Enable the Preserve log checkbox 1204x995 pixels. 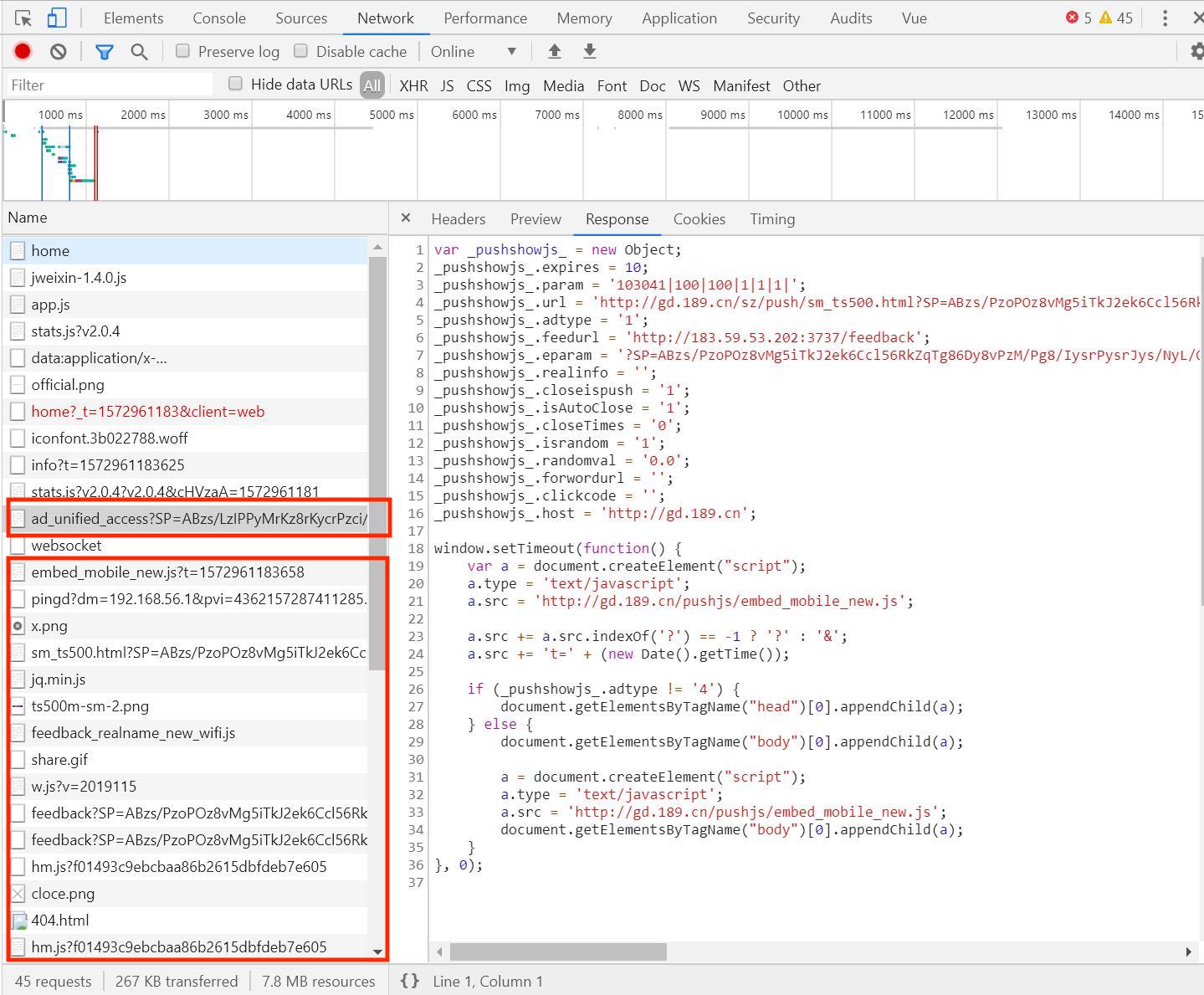point(182,51)
